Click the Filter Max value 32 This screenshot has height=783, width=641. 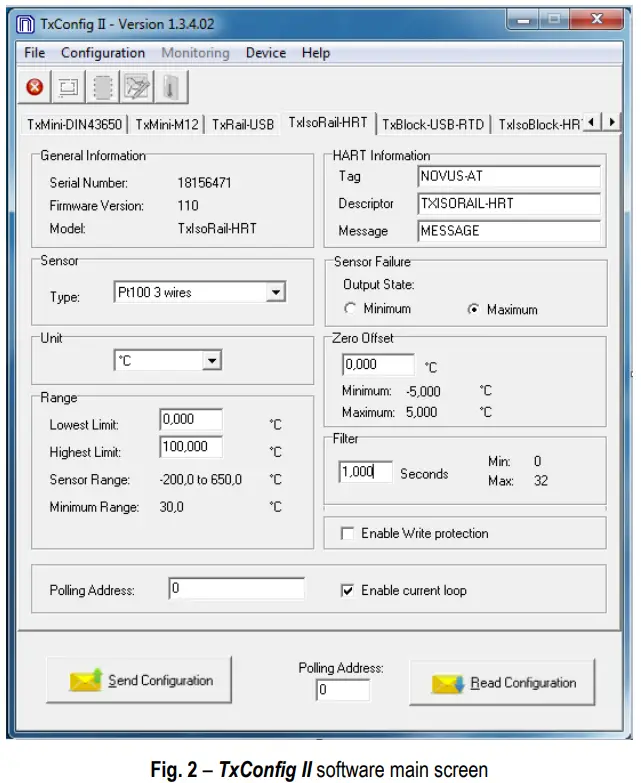[541, 480]
